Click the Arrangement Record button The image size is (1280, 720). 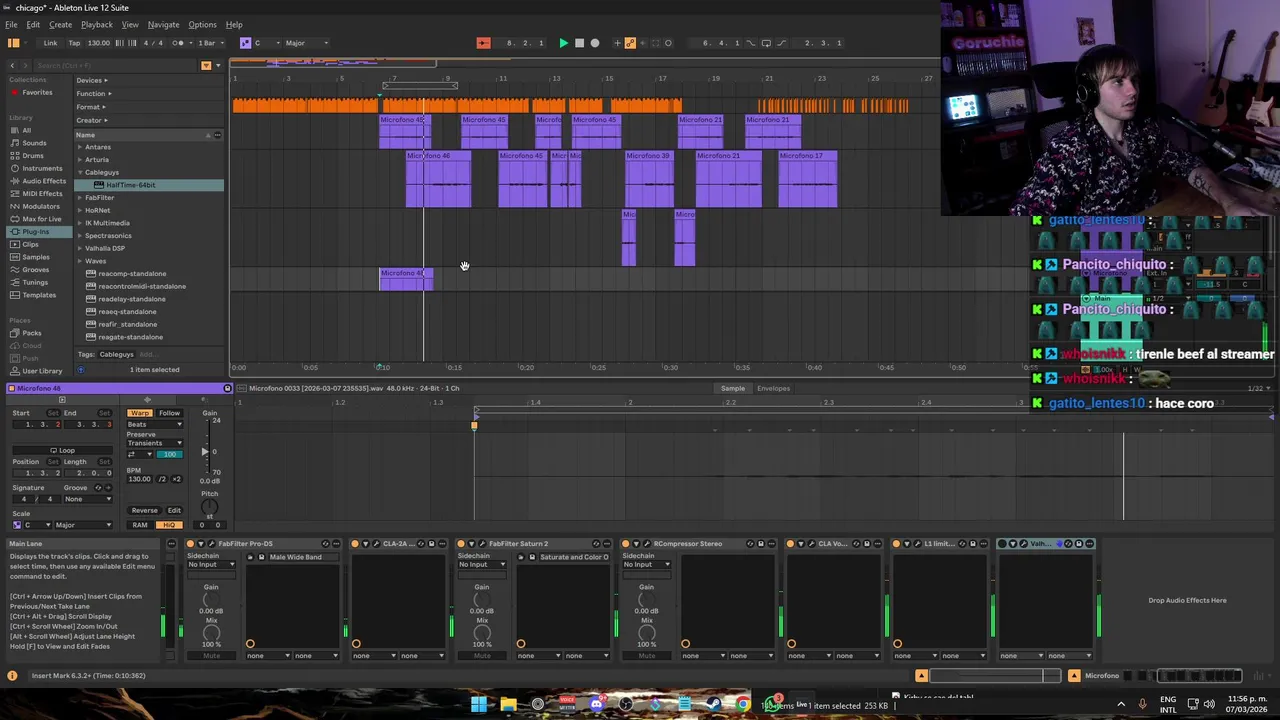click(595, 43)
